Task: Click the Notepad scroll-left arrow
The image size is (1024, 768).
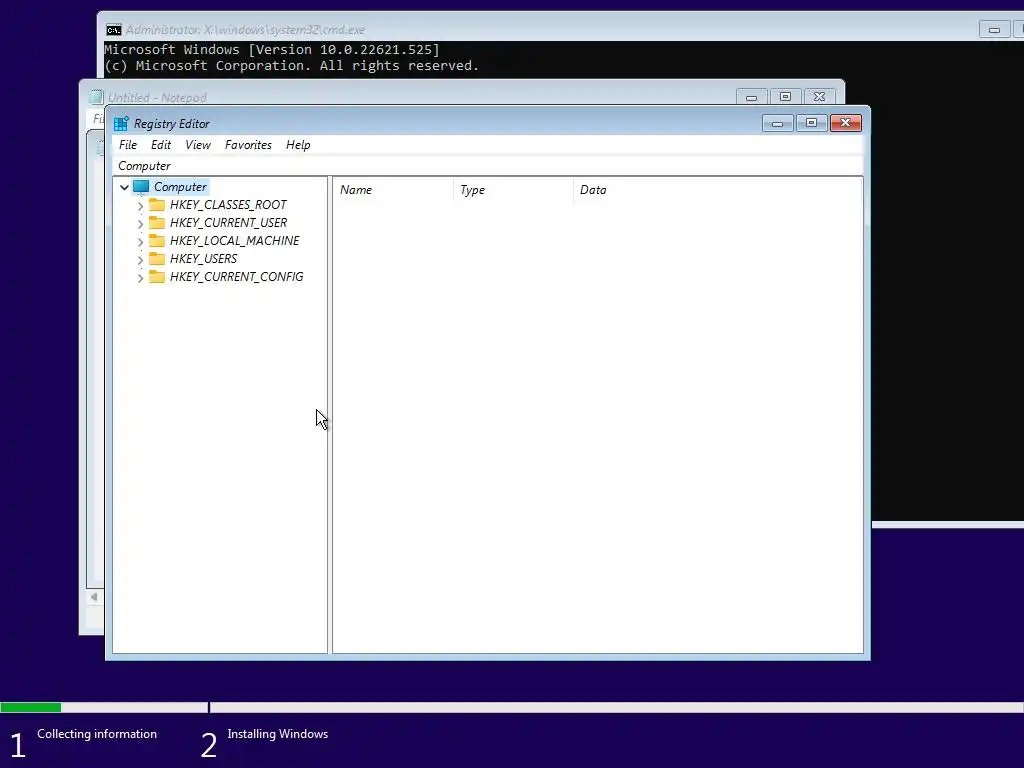Action: (95, 597)
